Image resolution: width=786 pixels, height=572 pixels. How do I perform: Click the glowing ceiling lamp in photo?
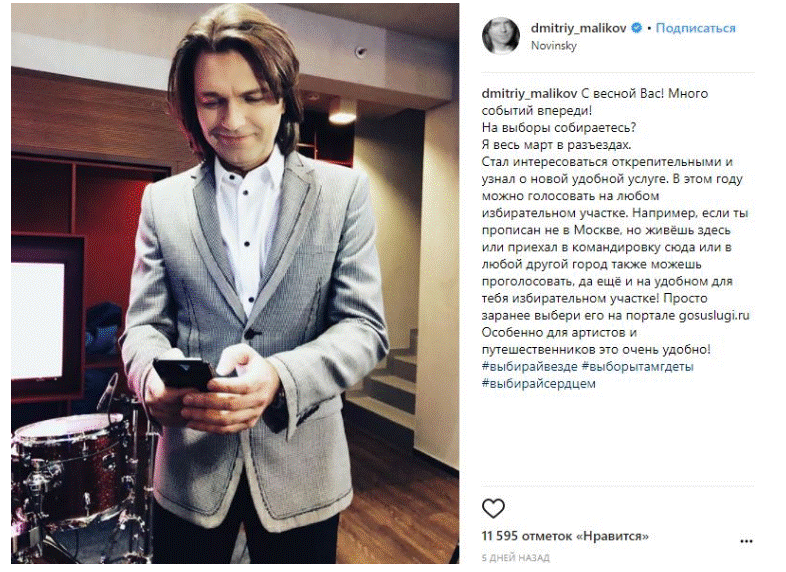342,118
